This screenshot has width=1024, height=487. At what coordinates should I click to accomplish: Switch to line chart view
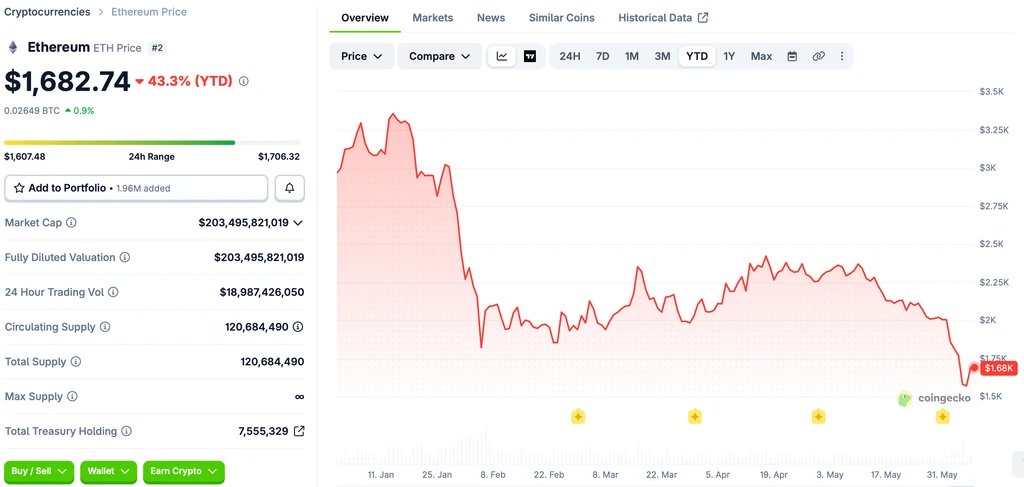click(x=502, y=56)
